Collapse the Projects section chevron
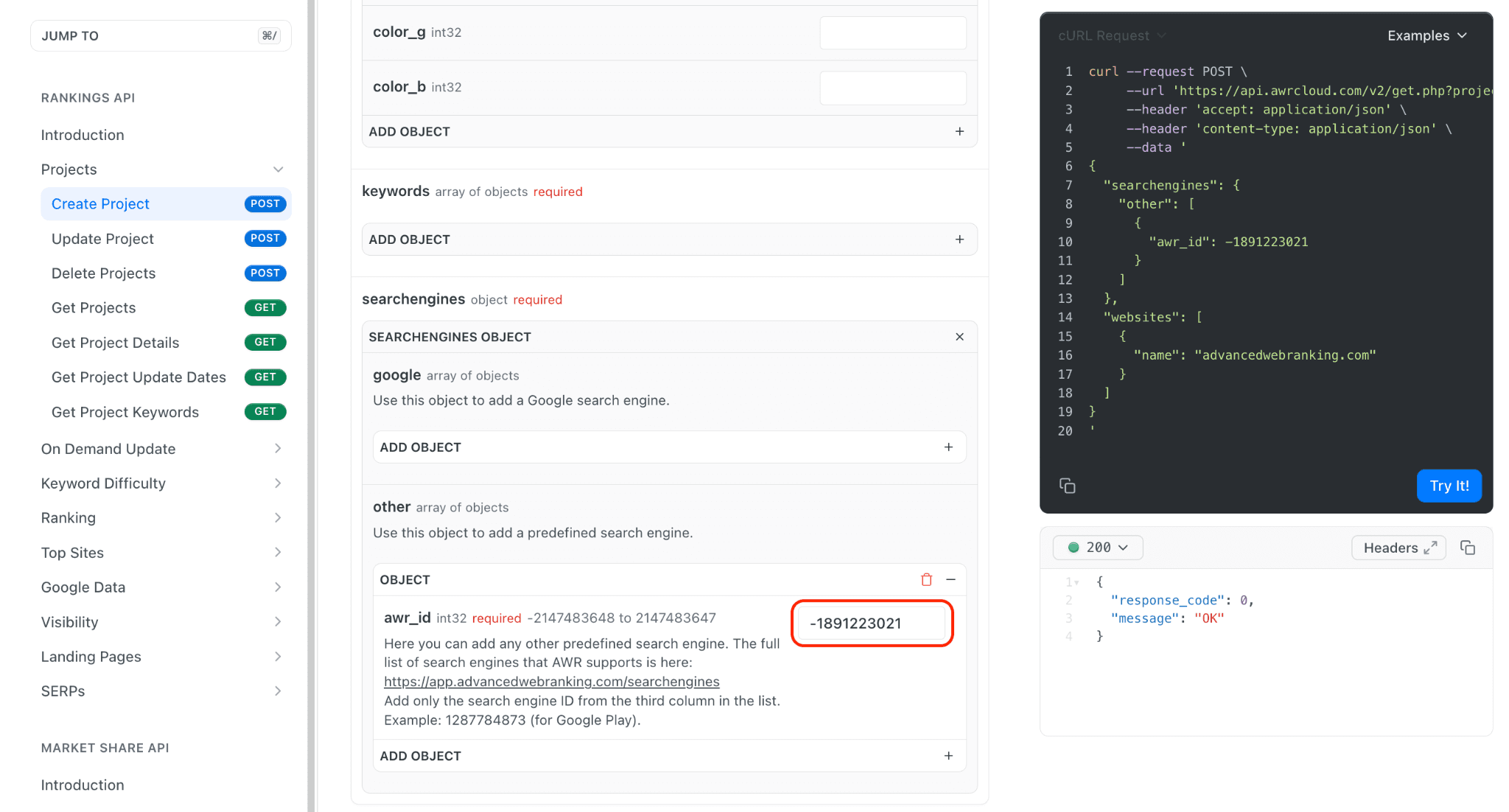Image resolution: width=1509 pixels, height=812 pixels. tap(278, 169)
